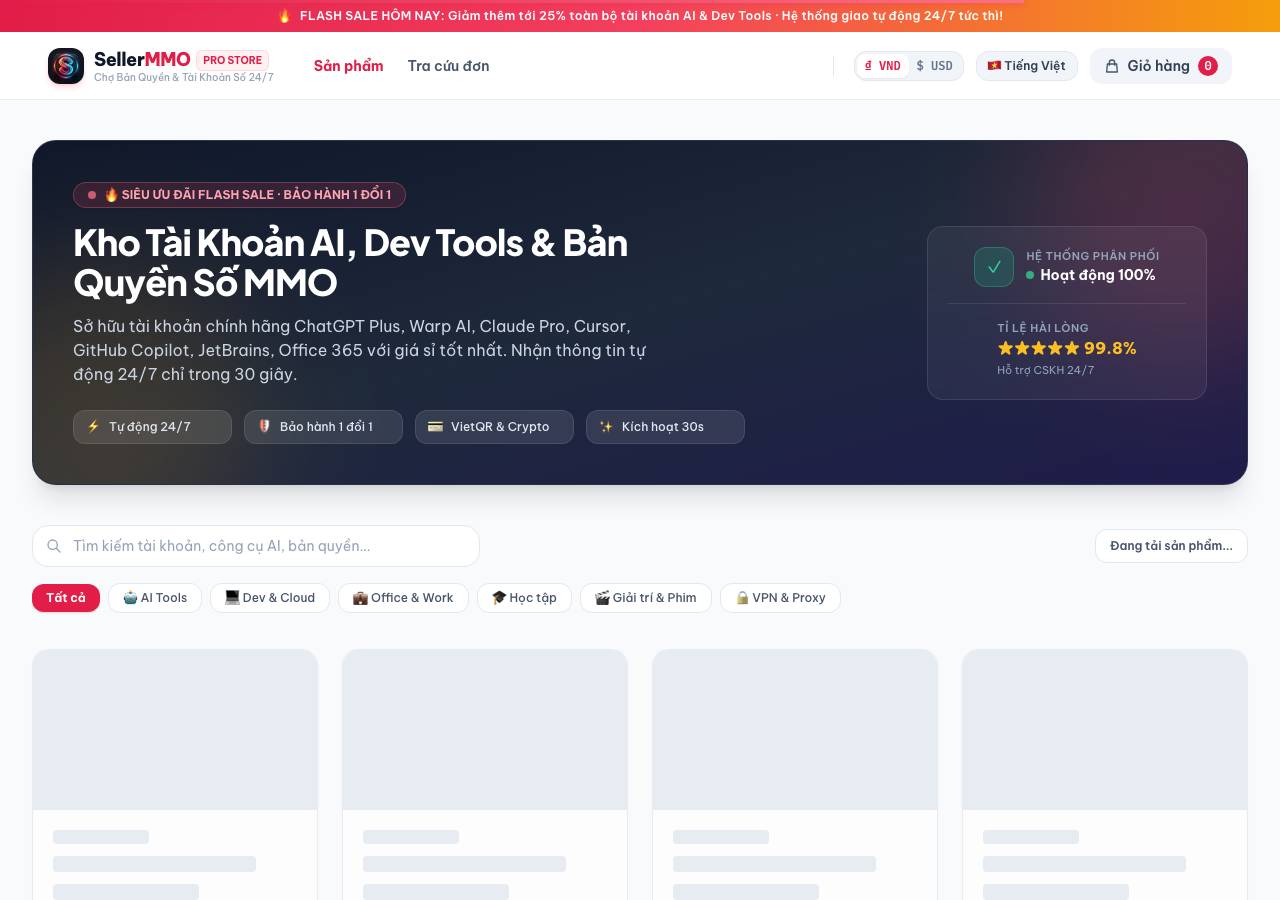Click the Bảo hành 1 đổi 1 feature chip
The width and height of the screenshot is (1280, 900).
point(323,427)
